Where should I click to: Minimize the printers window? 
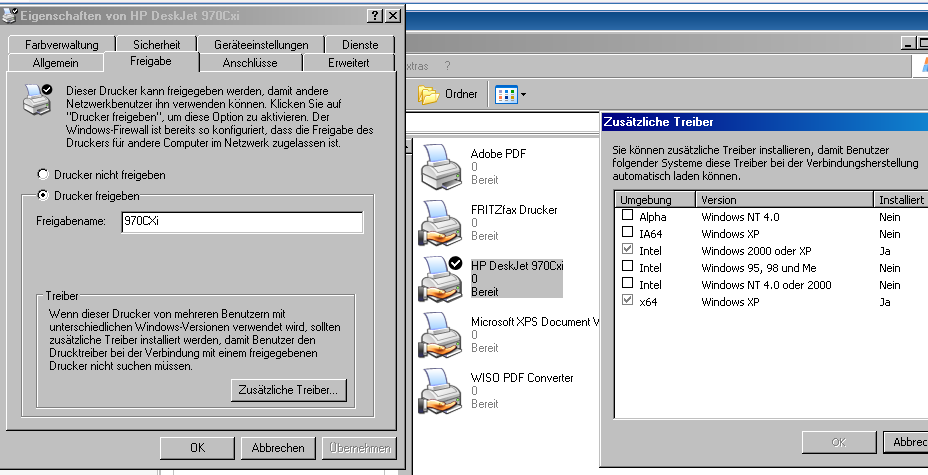[908, 43]
